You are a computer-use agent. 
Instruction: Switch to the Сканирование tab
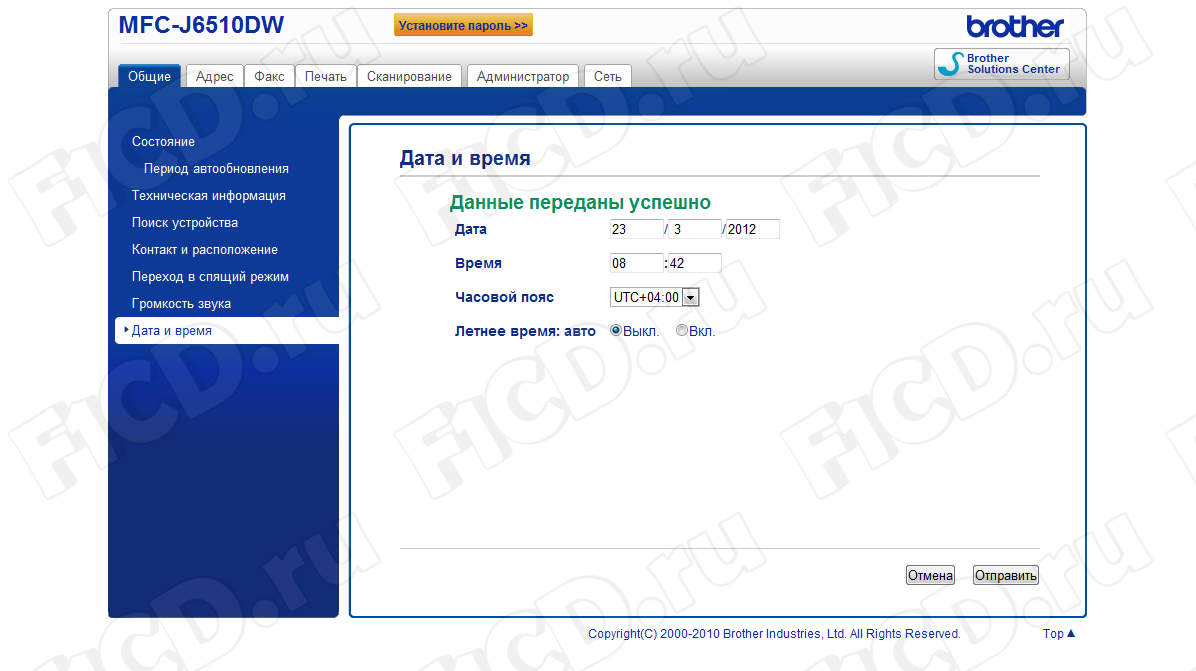[409, 76]
